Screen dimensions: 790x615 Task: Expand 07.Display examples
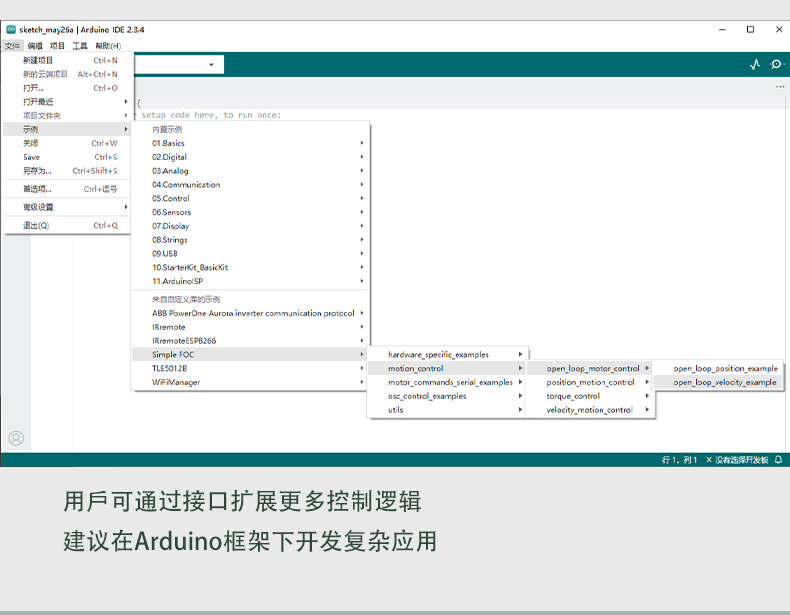pyautogui.click(x=250, y=226)
